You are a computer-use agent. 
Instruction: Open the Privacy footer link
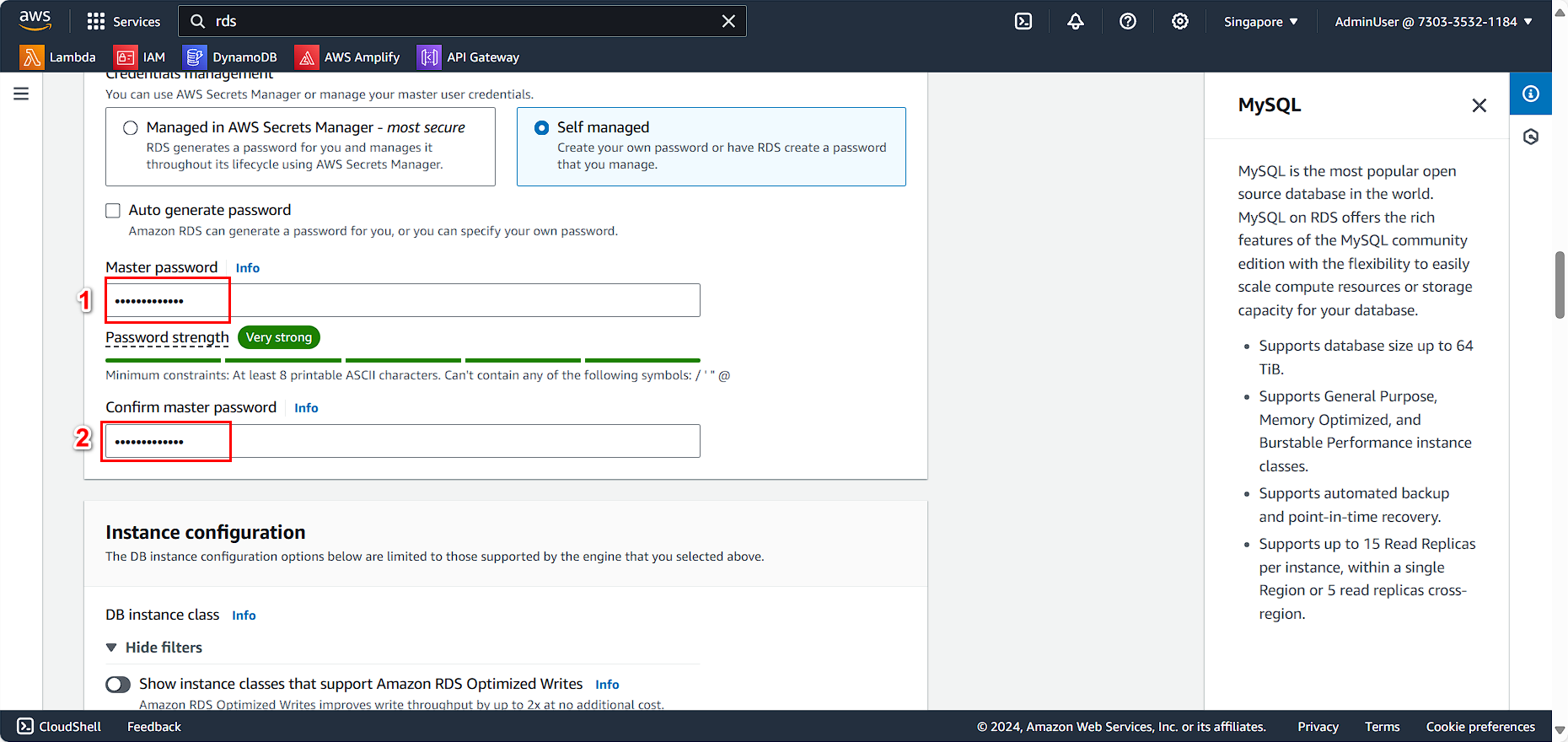(1318, 727)
